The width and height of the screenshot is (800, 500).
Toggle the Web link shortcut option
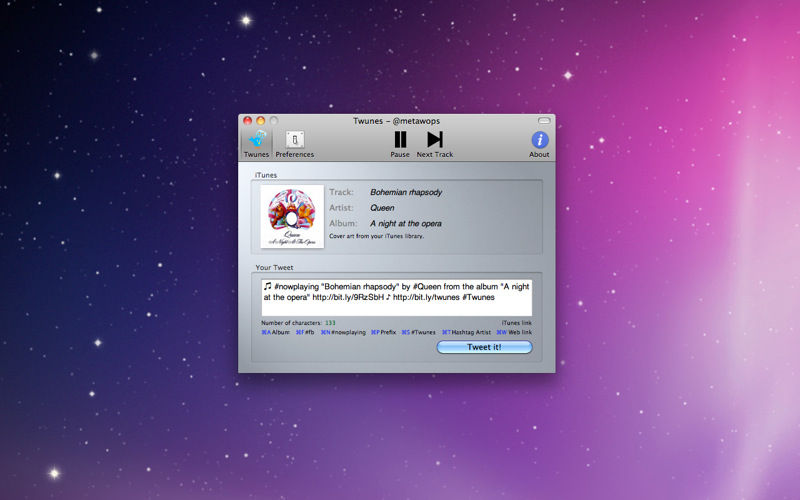click(x=514, y=332)
